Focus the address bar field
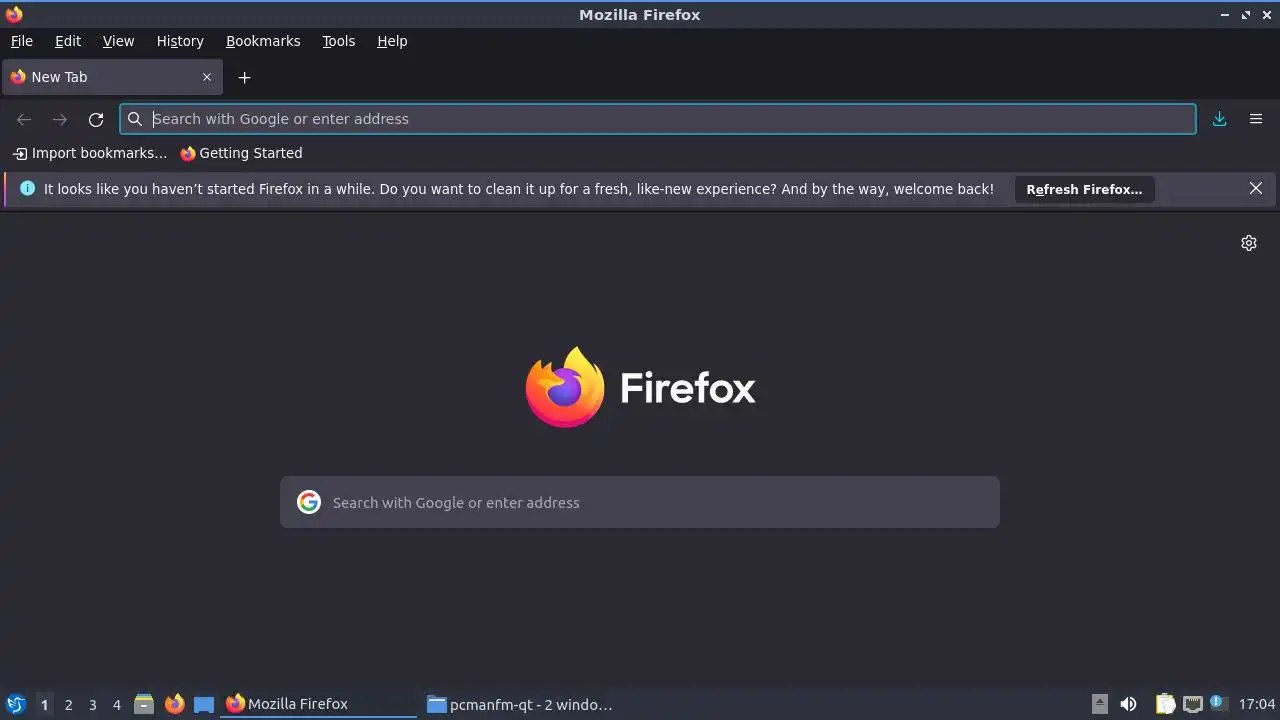This screenshot has height=720, width=1280. click(x=658, y=119)
